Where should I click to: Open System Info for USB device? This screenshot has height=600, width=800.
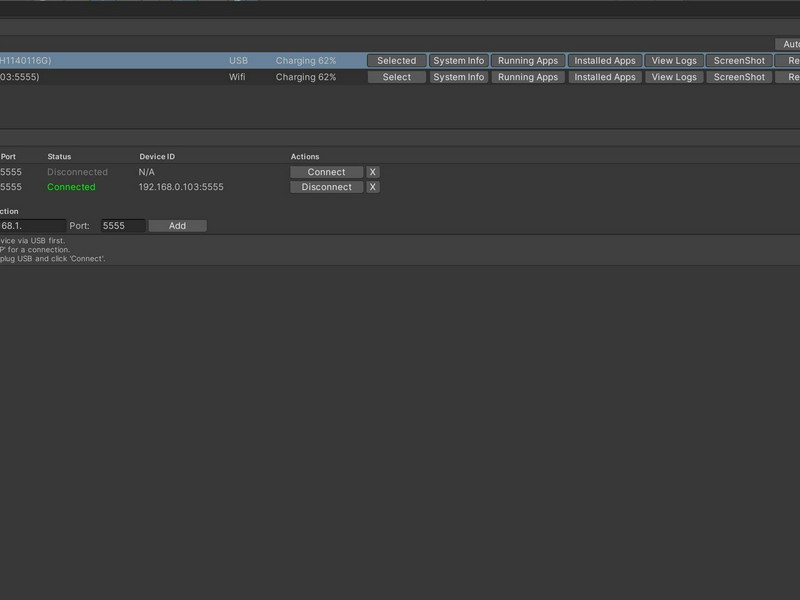pos(459,61)
